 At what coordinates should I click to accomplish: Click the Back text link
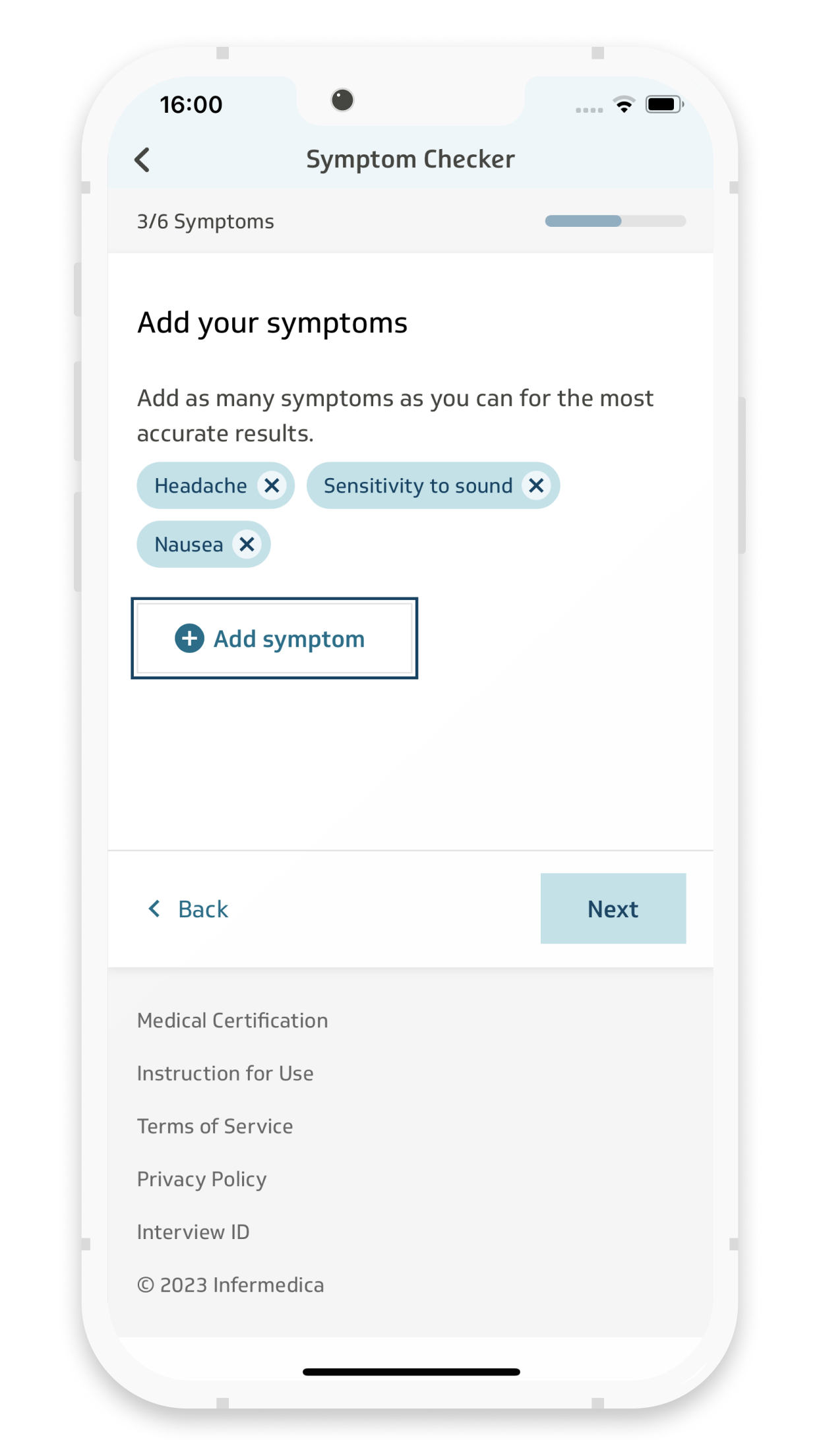[x=203, y=909]
